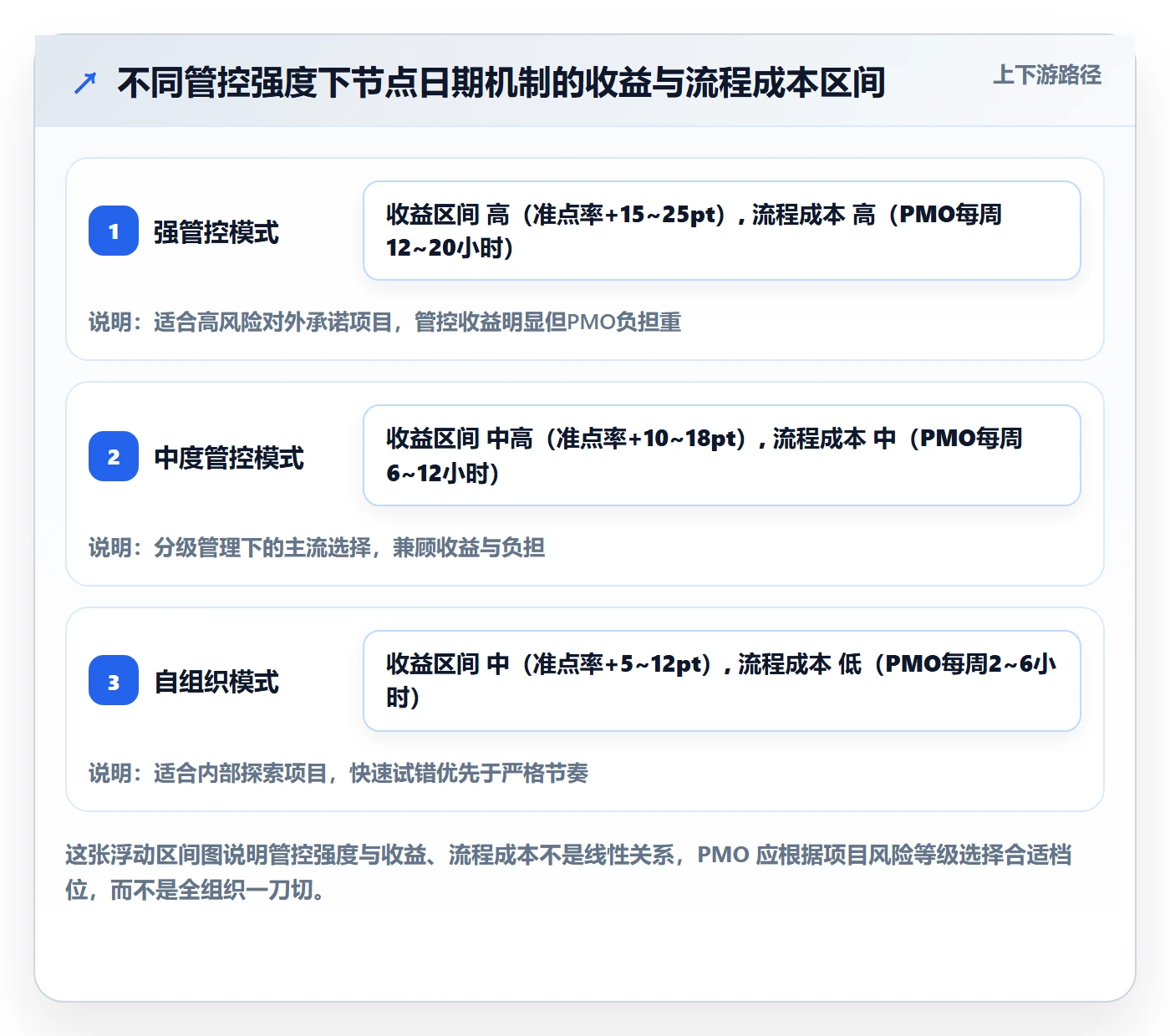Click the note 适合内部探索项目

tap(338, 773)
